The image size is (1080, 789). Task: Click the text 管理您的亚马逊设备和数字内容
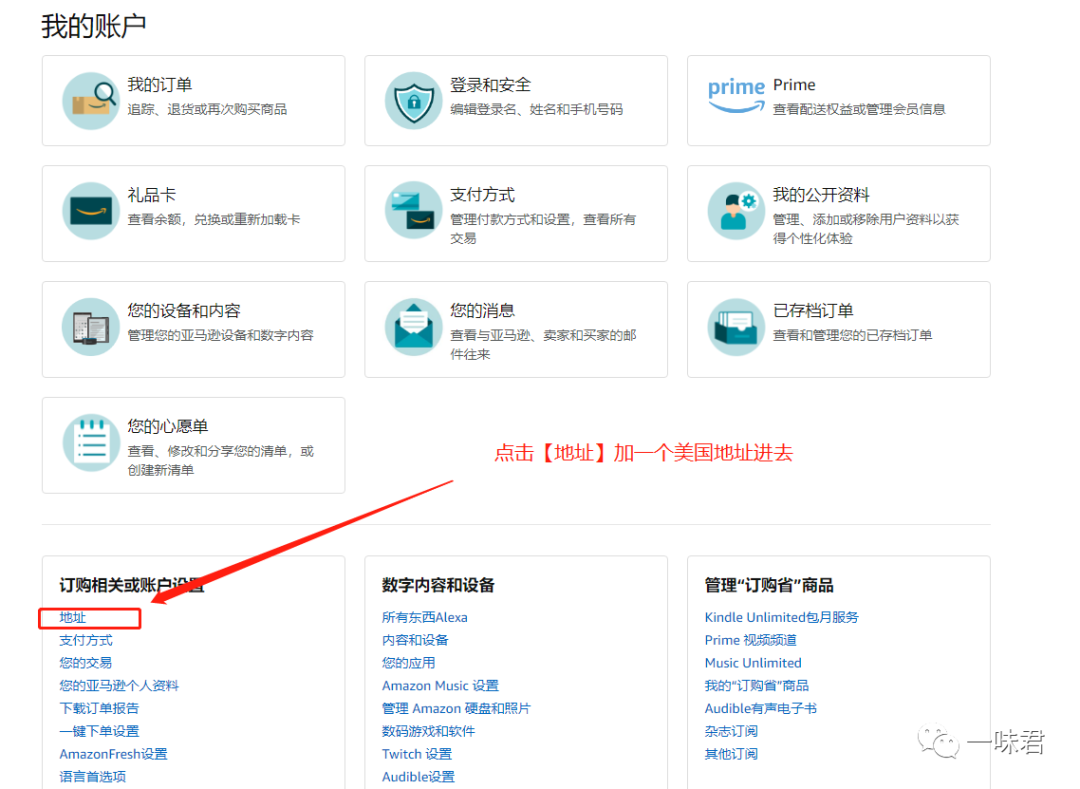click(x=220, y=335)
